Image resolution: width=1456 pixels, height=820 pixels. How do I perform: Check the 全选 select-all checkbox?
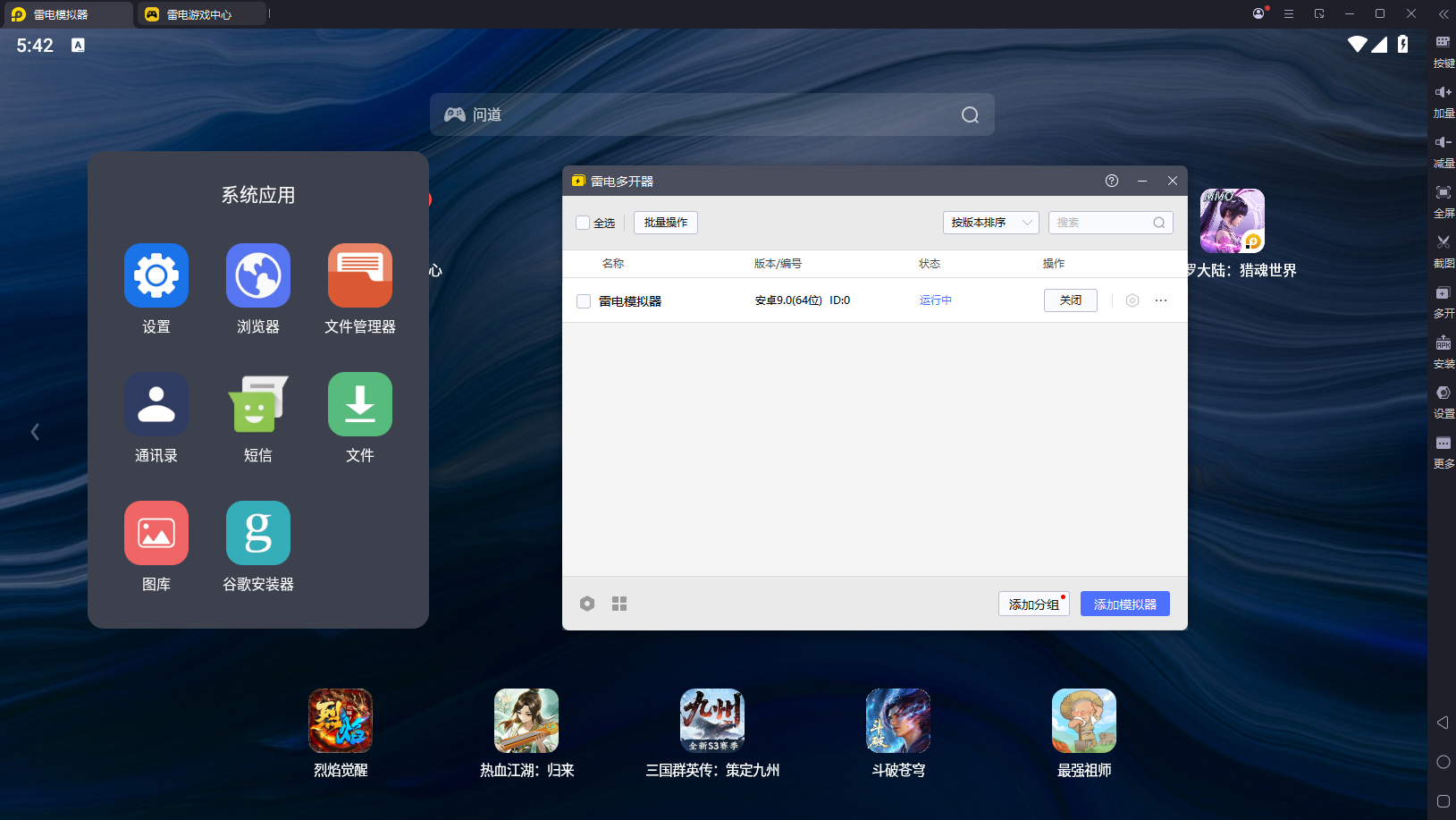click(583, 223)
